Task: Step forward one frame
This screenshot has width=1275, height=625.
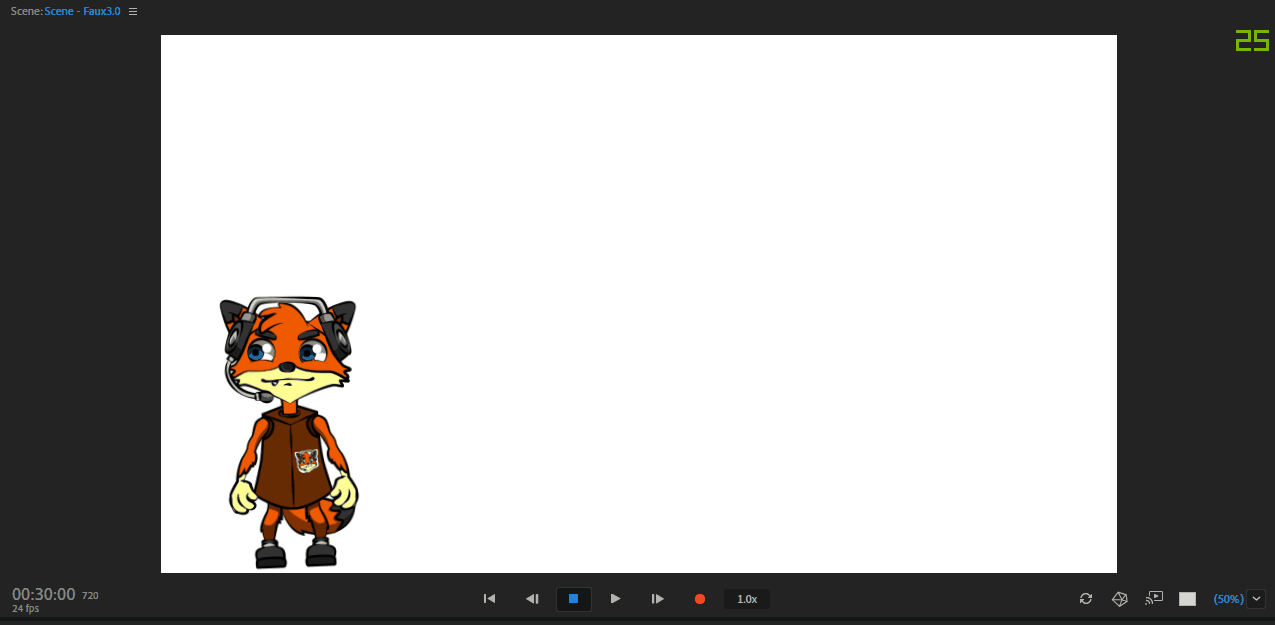Action: 658,599
